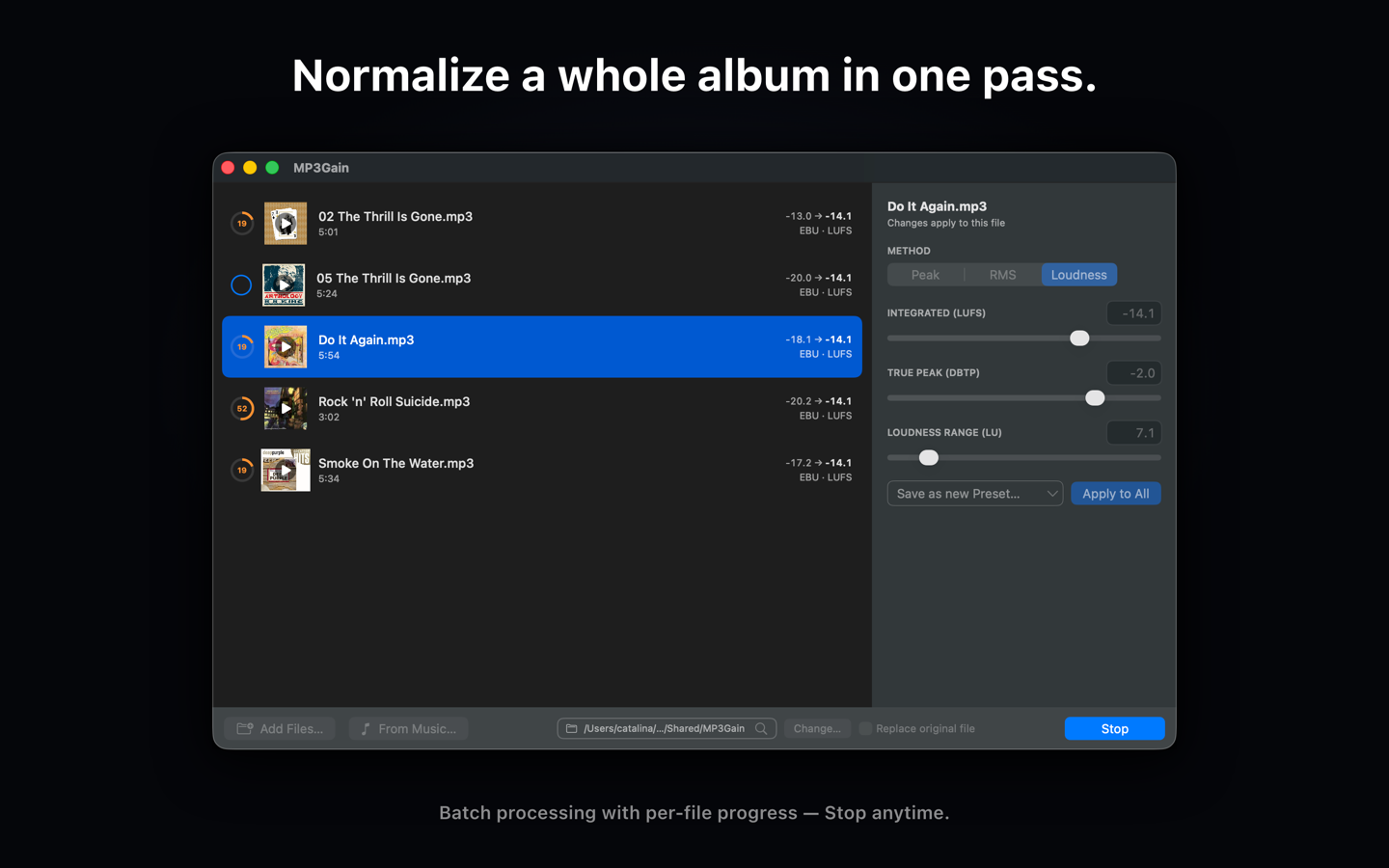Click the True Peak value field -2.0
This screenshot has width=1389, height=868.
click(1134, 373)
